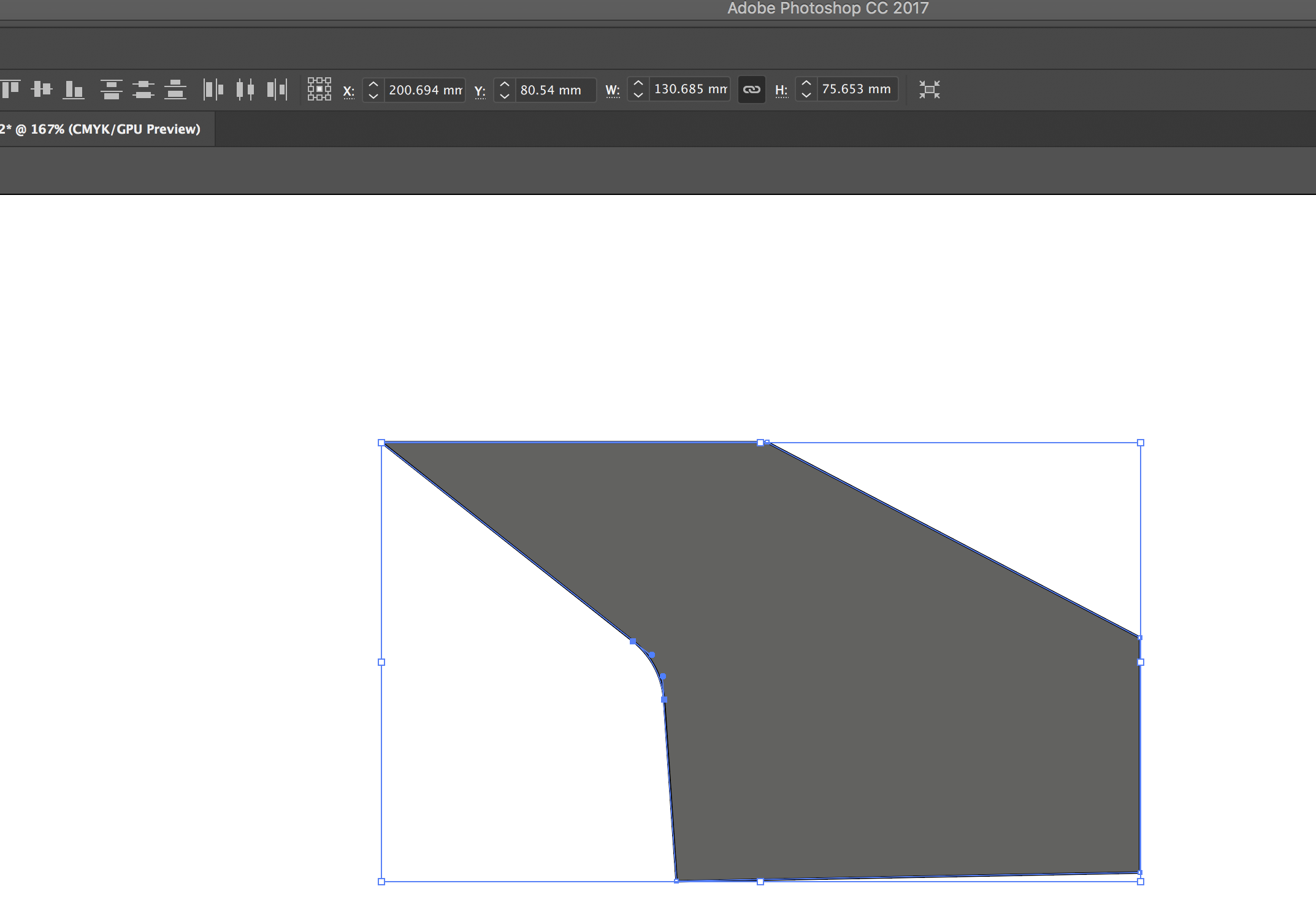Click the isolate selected object icon
Screen dimensions: 1316x916
[x=929, y=90]
